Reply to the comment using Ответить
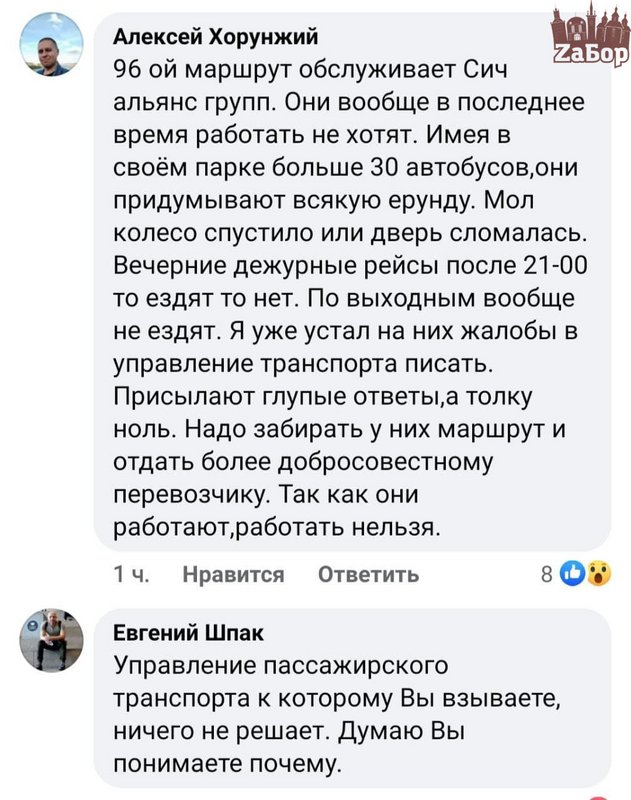Viewport: 631px width, 800px height. 368,575
